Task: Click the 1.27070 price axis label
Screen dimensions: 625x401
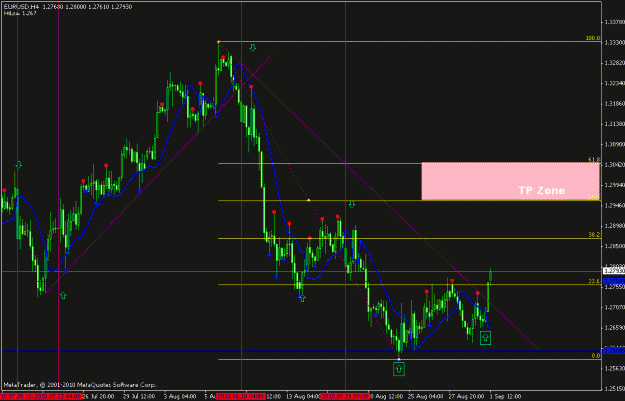Action: [614, 307]
